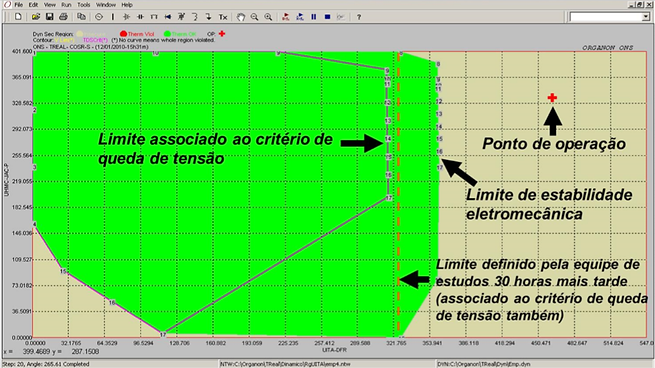This screenshot has width=655, height=368.
Task: Click the NTW file path in status bar
Action: tap(285, 364)
